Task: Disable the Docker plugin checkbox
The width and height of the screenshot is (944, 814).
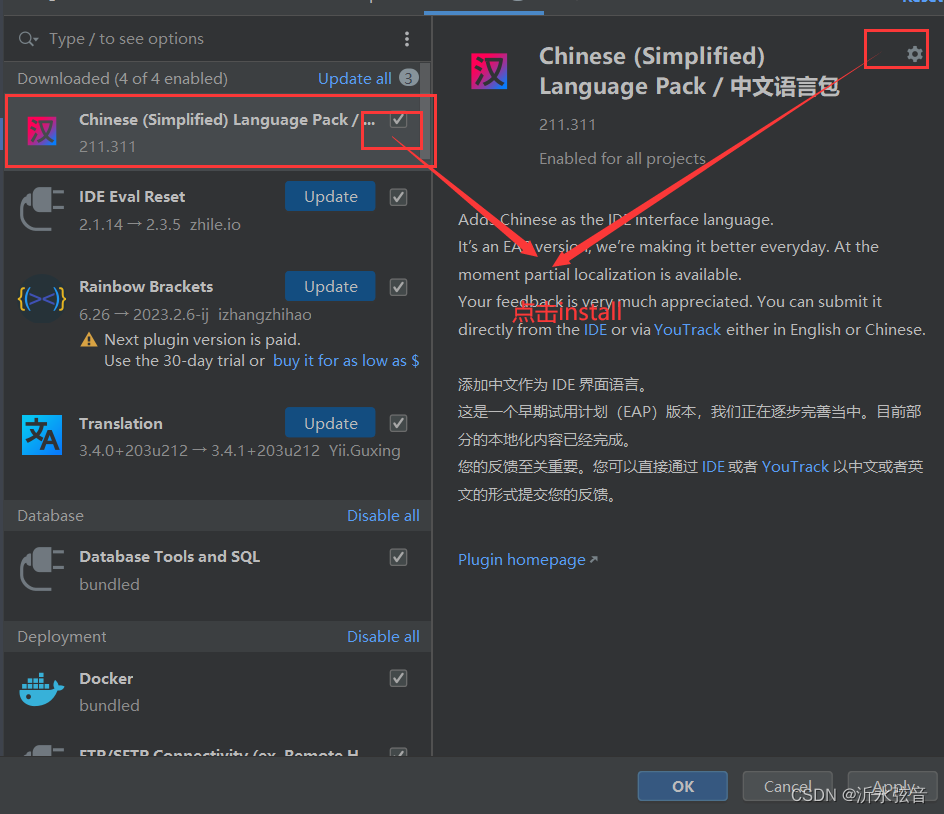Action: click(x=399, y=678)
